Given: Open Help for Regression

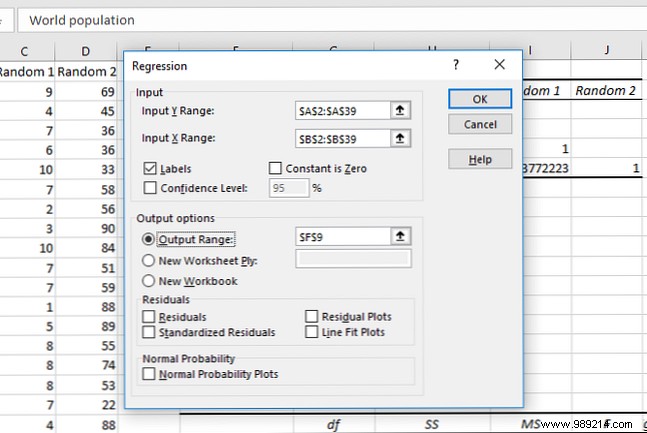Looking at the screenshot, I should [x=480, y=159].
